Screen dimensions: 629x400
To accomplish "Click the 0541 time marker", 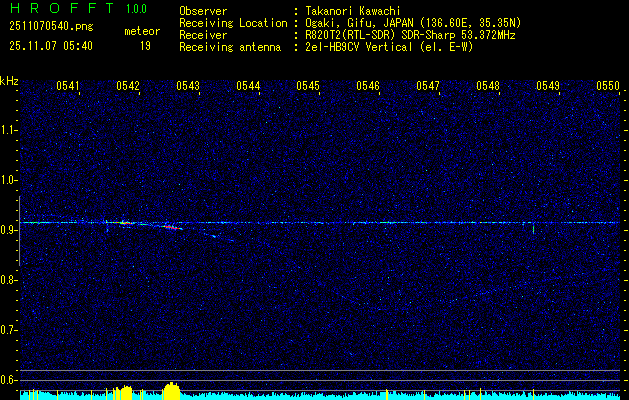I will [68, 87].
